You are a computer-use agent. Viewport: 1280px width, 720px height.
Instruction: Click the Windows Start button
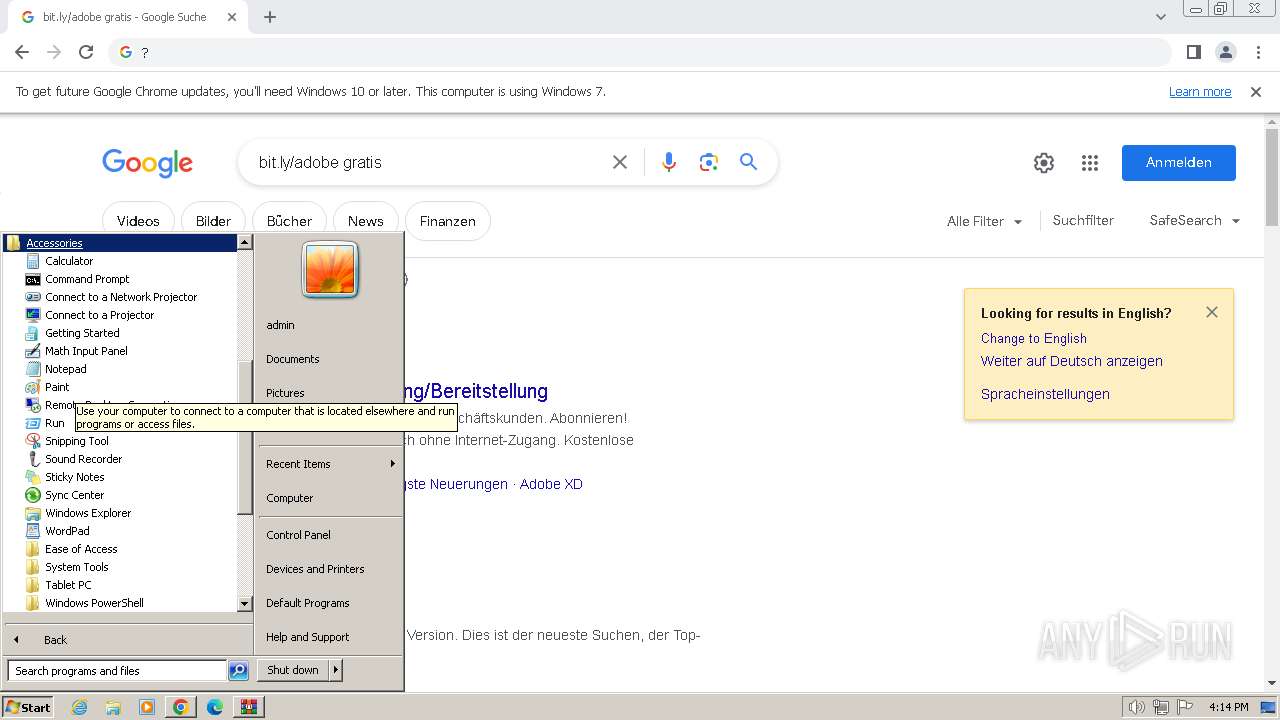click(27, 707)
